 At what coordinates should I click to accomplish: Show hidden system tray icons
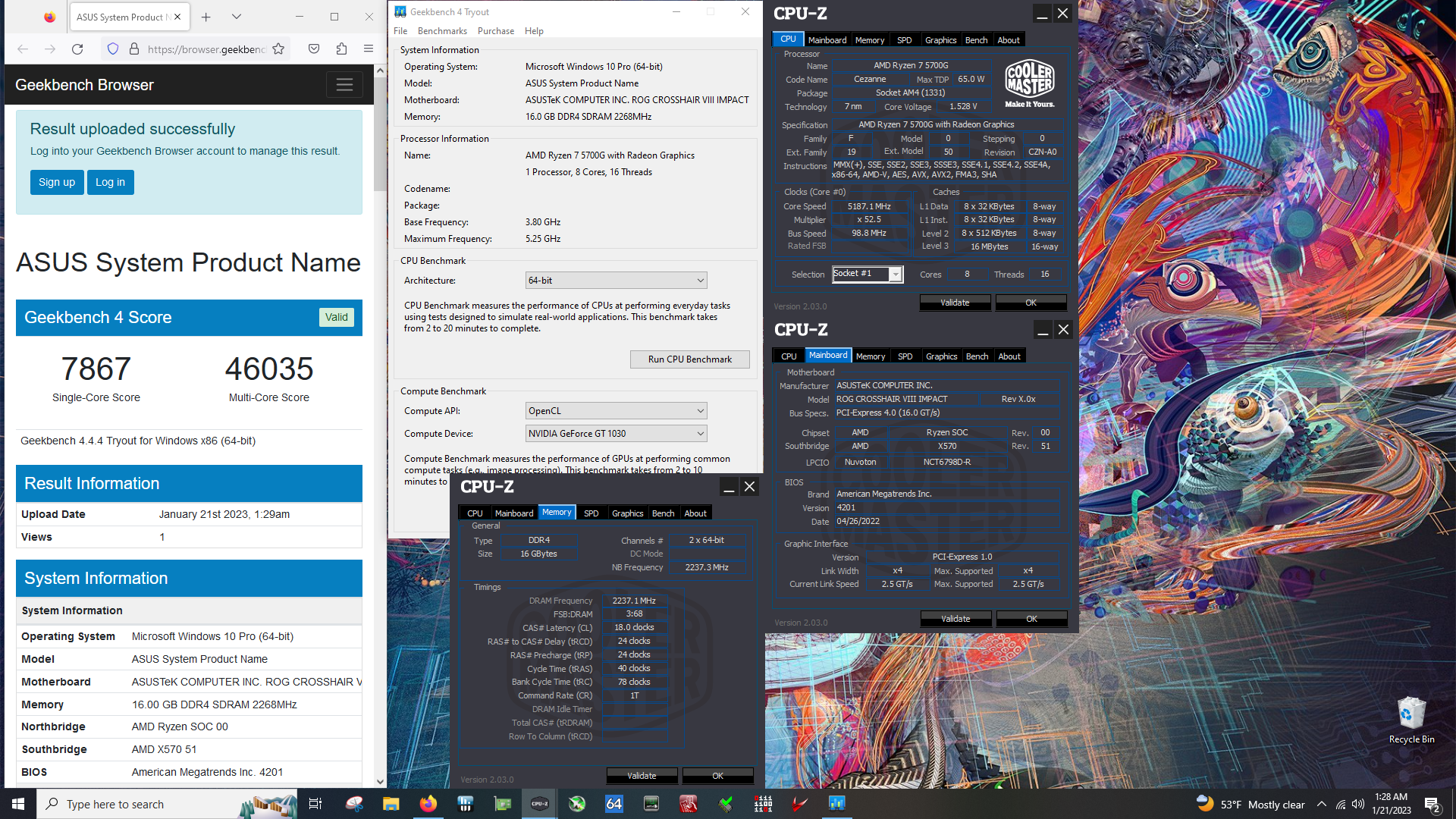[x=1322, y=804]
